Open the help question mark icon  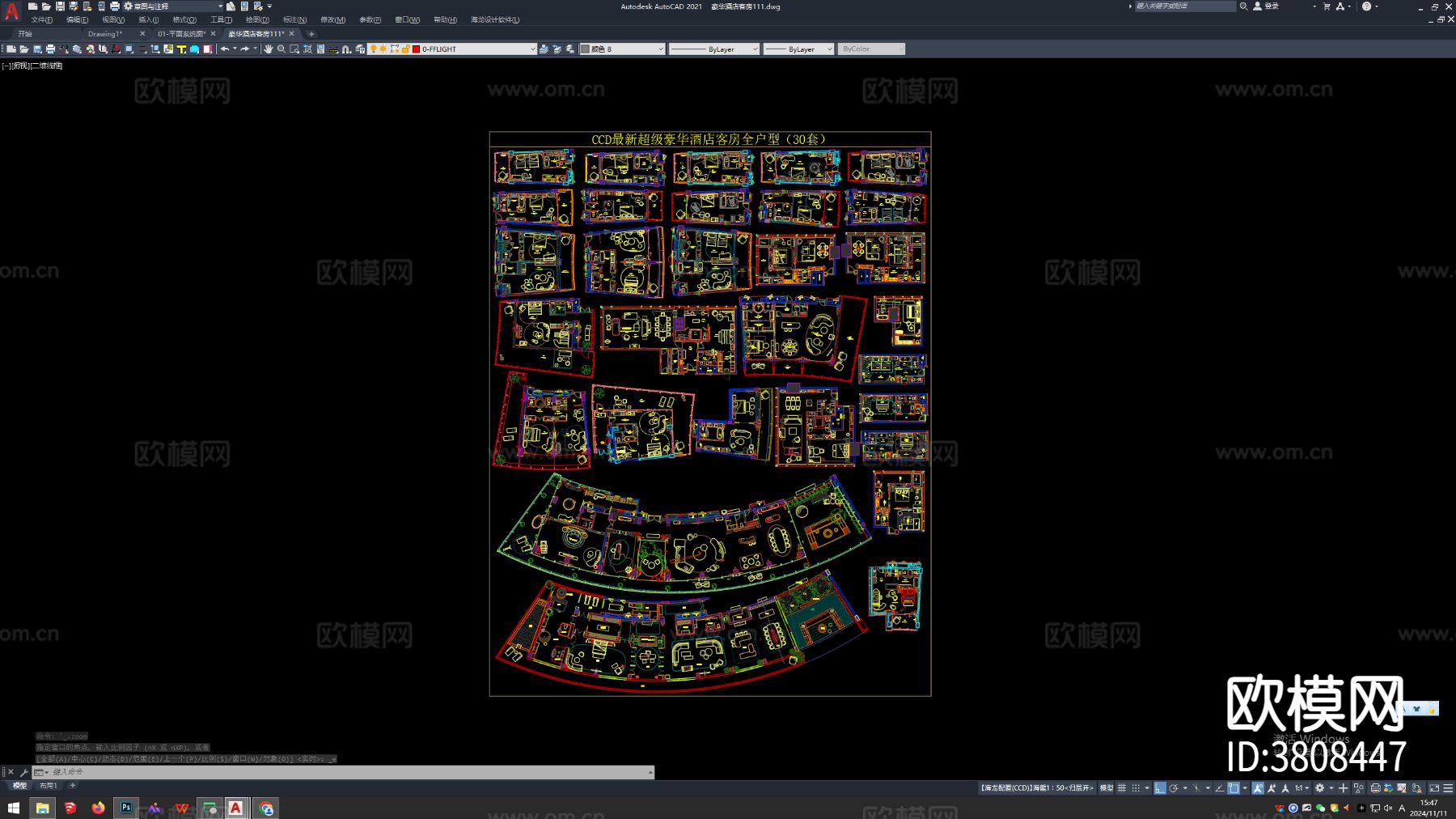coord(1366,6)
